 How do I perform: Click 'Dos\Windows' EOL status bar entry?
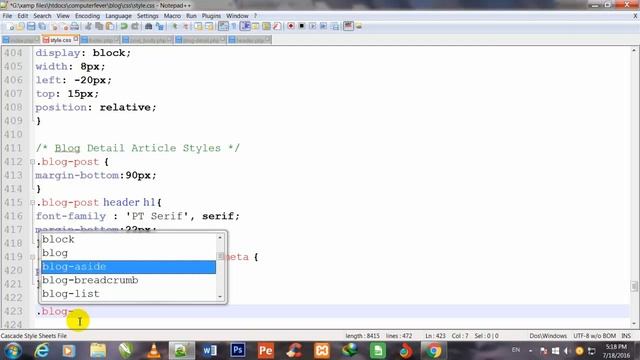[548, 336]
